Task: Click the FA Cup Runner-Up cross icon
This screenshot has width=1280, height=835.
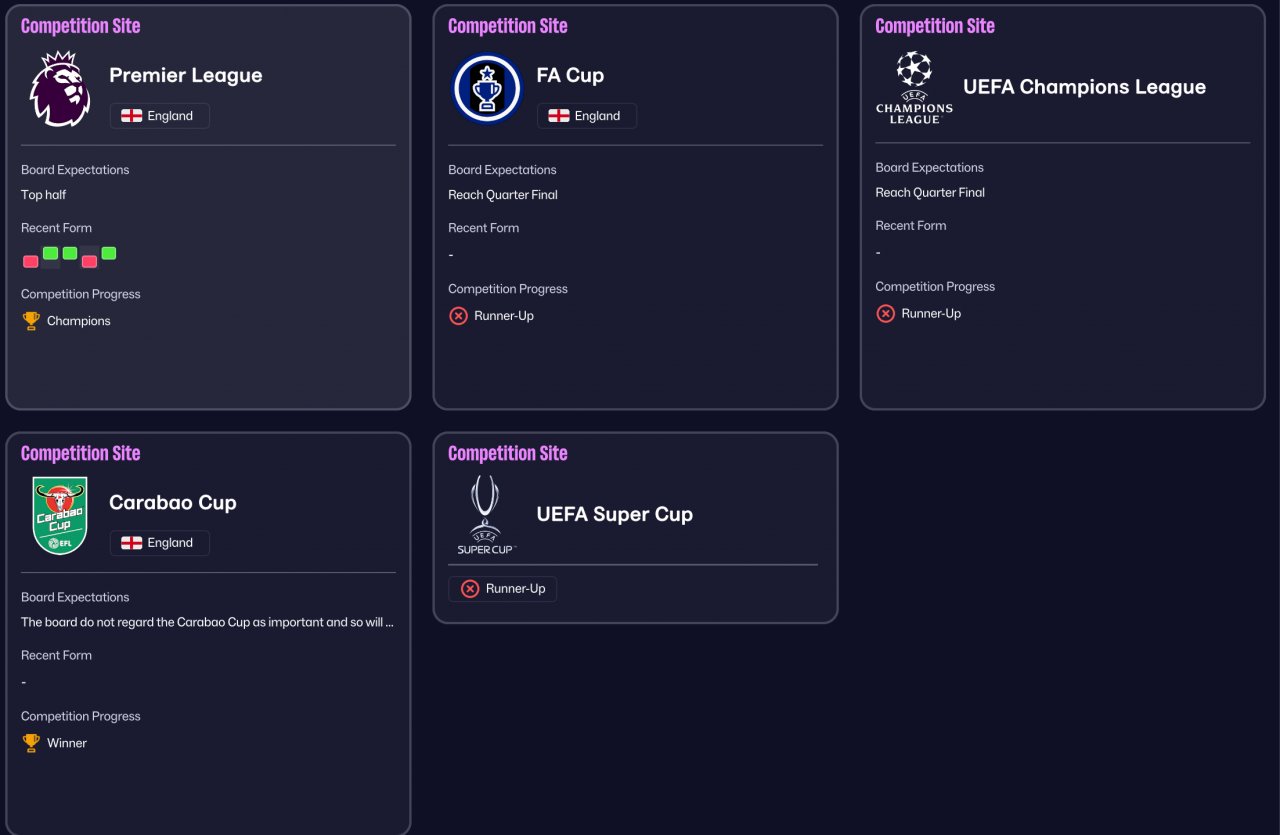Action: point(458,316)
